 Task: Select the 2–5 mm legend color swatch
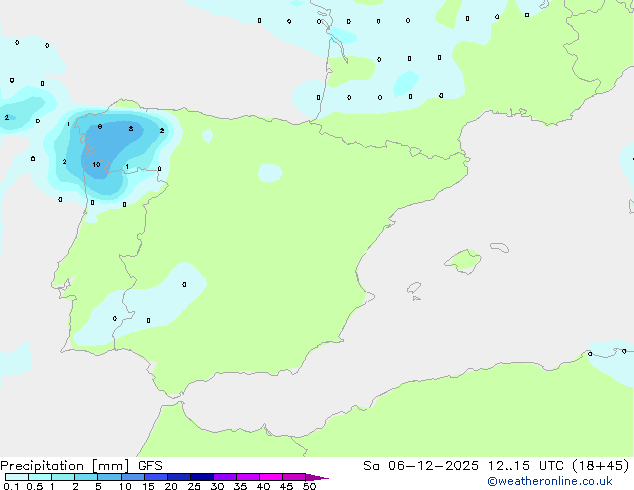(86, 477)
